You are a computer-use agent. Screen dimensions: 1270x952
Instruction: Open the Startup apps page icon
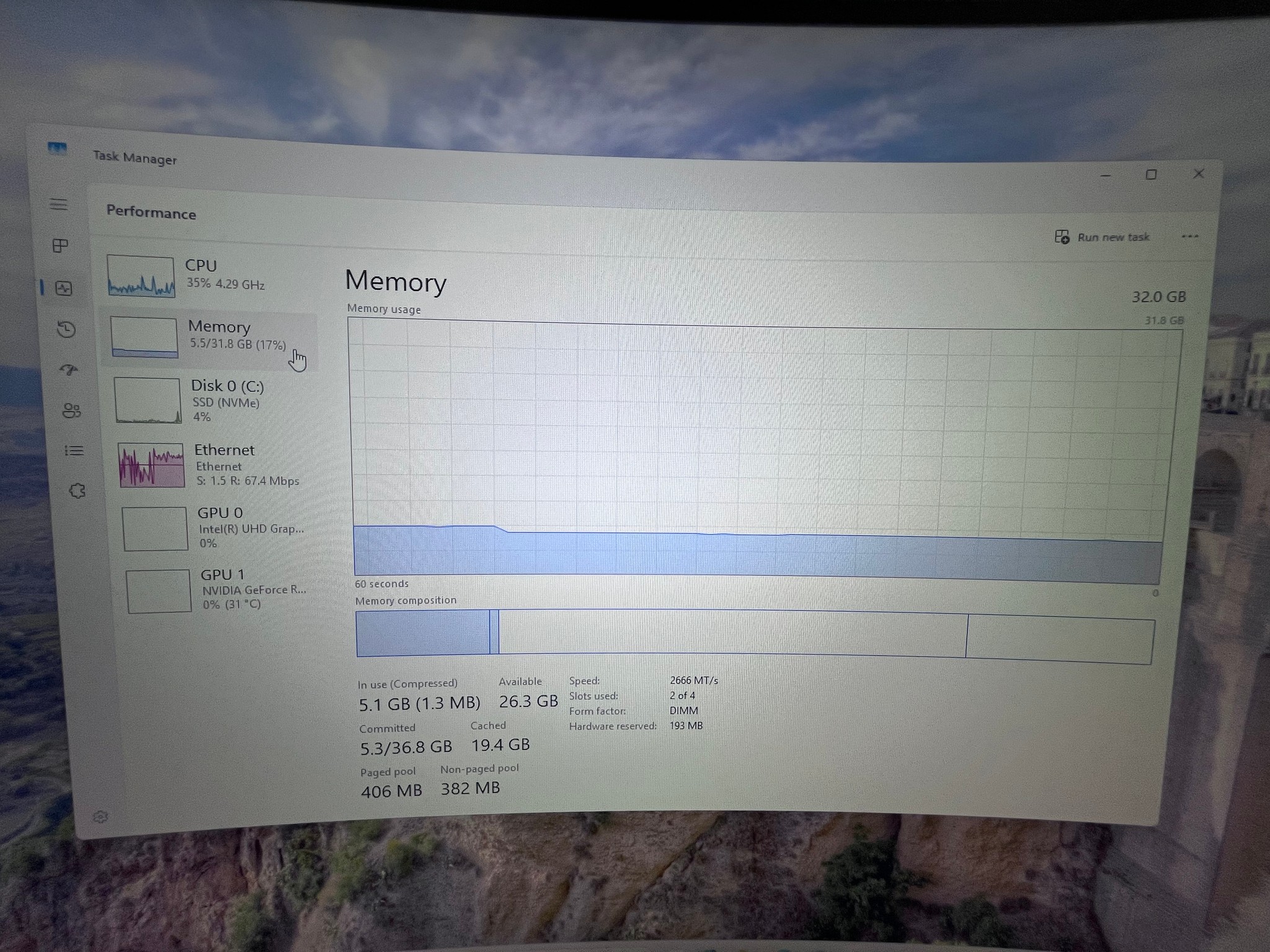coord(69,370)
